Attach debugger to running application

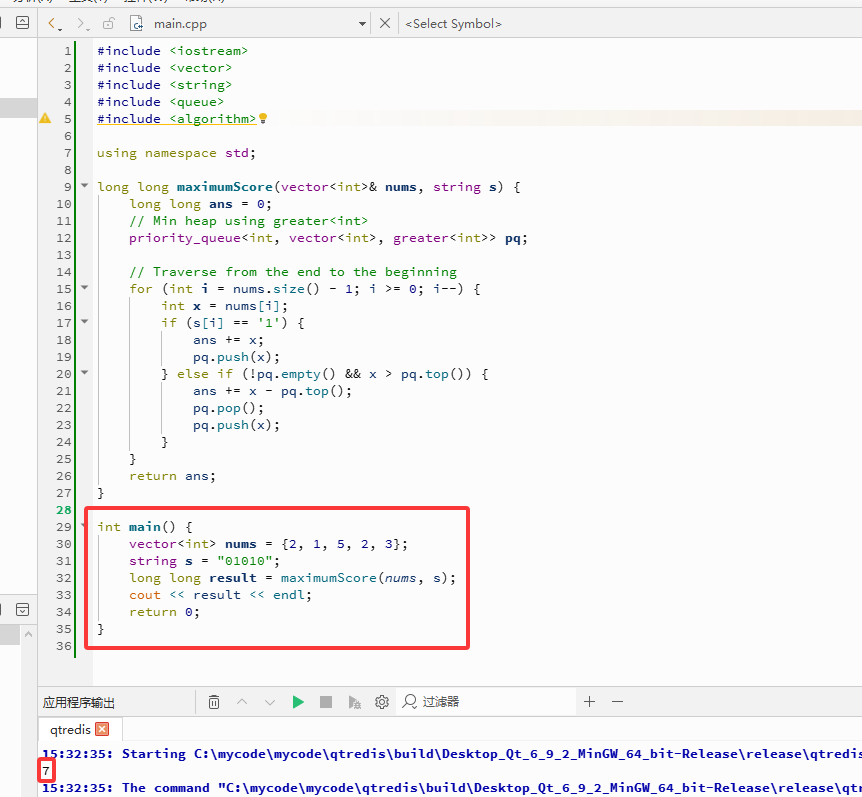[355, 702]
